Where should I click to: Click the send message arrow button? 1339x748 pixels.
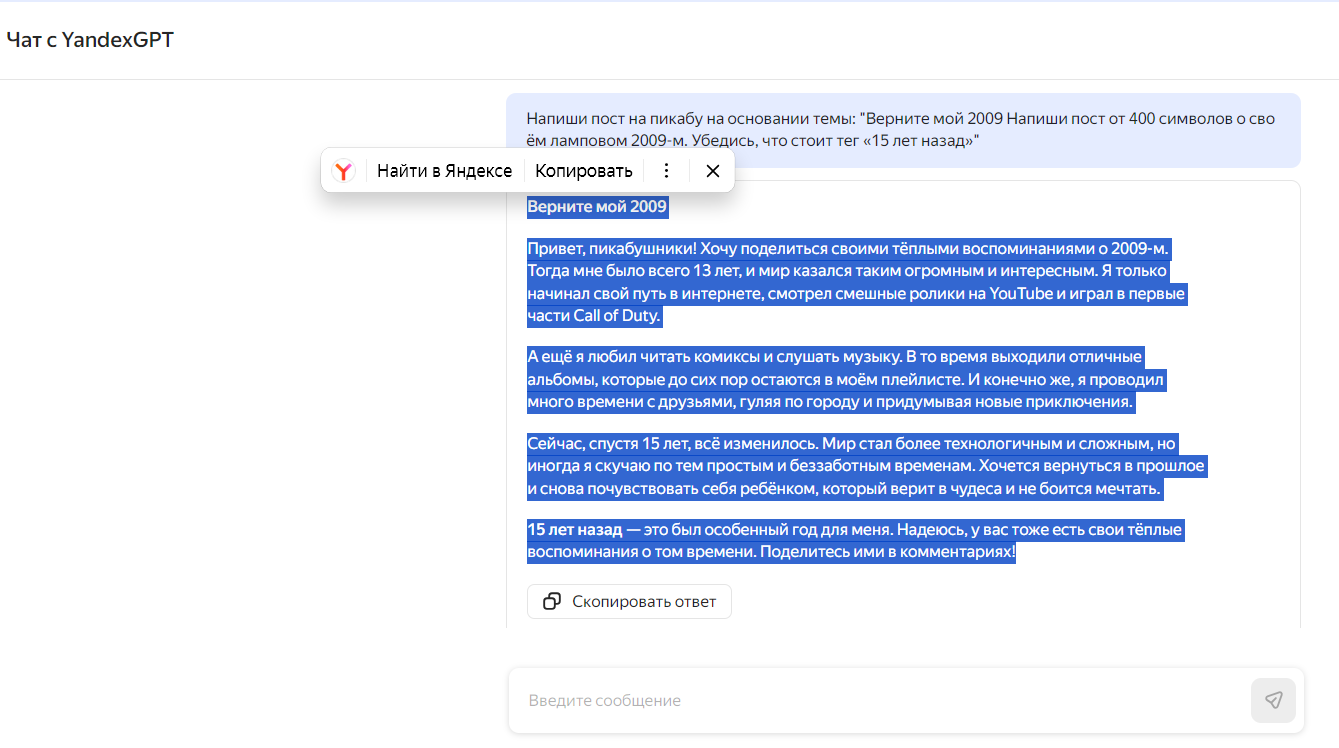[x=1273, y=700]
